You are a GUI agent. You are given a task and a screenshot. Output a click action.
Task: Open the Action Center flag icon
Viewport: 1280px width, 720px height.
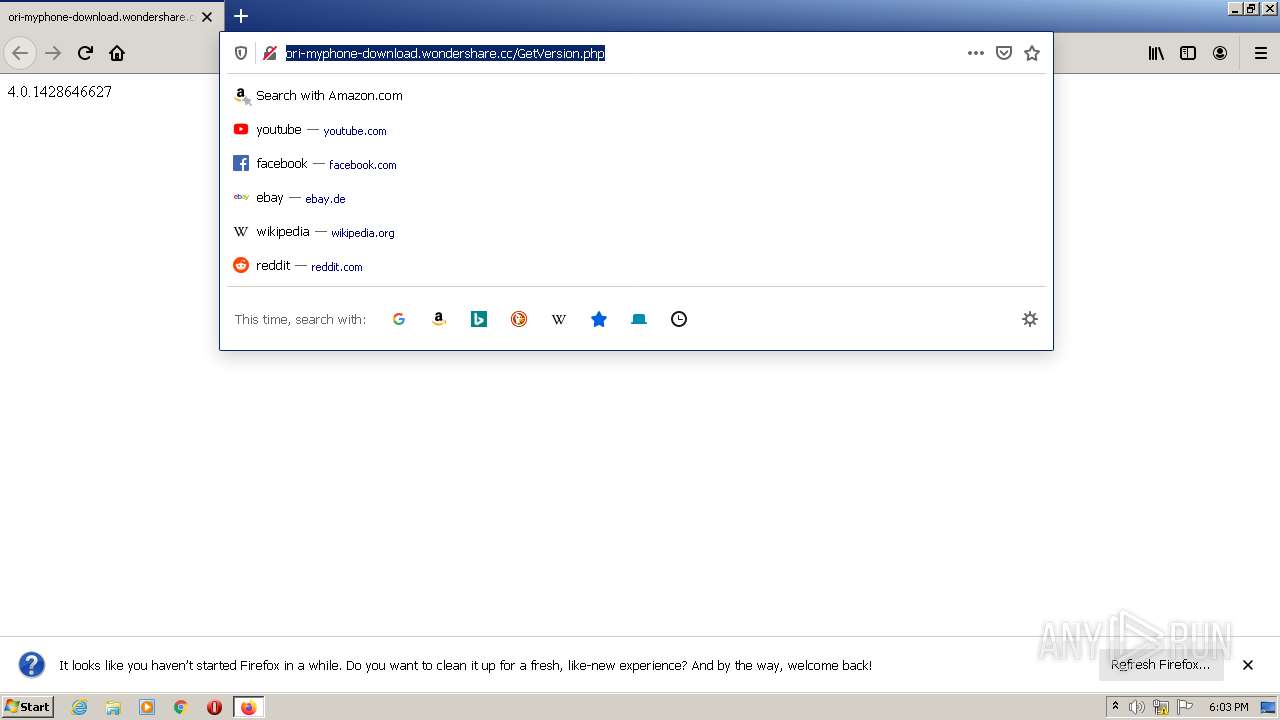pyautogui.click(x=1185, y=707)
